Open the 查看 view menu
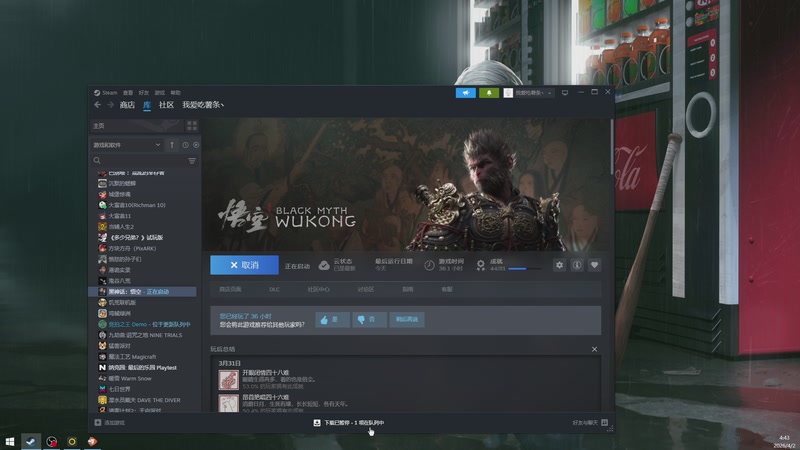This screenshot has width=800, height=450. [128, 92]
